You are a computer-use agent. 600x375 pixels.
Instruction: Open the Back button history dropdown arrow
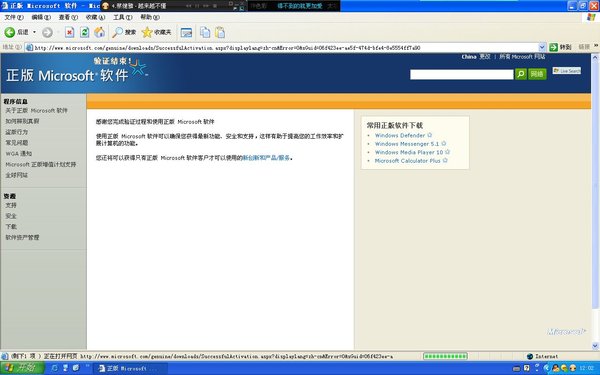(x=34, y=32)
